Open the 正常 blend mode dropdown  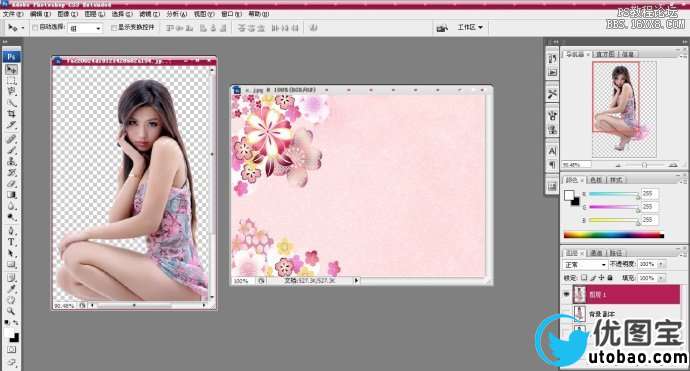(585, 264)
